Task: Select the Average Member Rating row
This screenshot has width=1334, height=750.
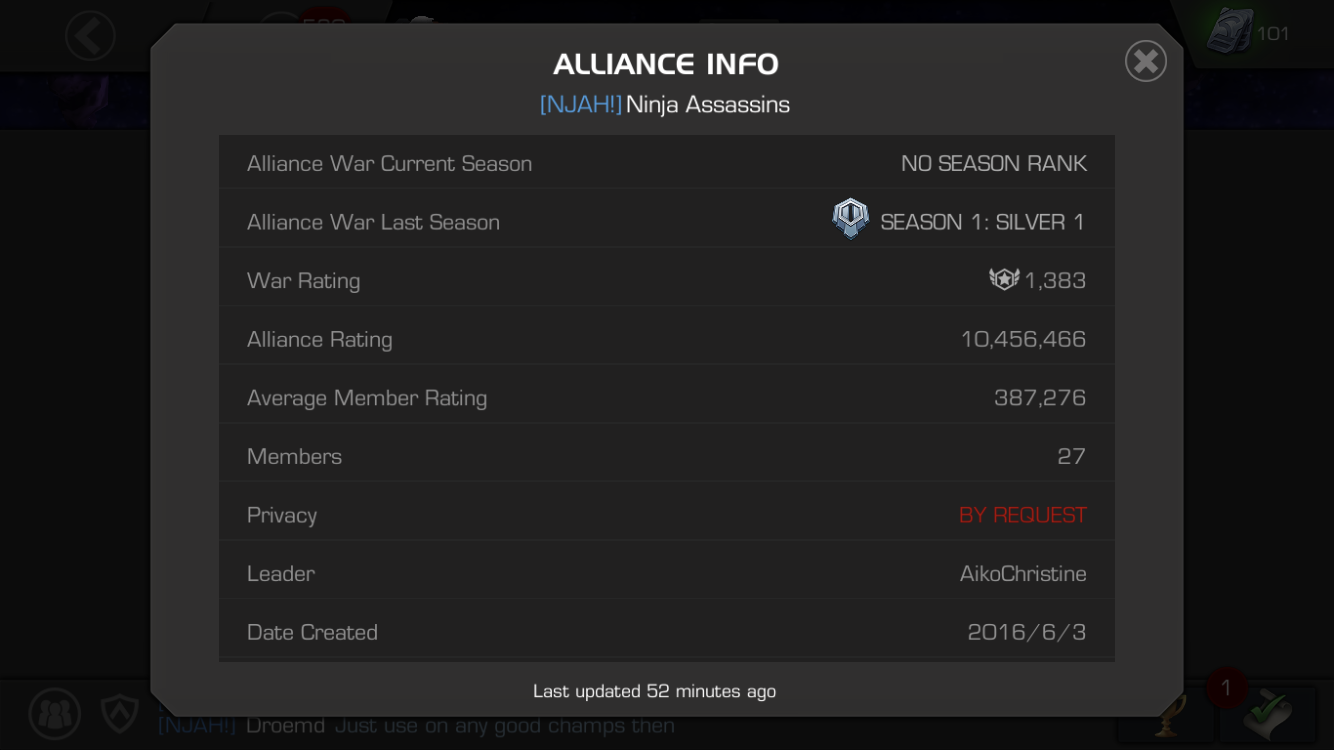Action: (x=667, y=397)
